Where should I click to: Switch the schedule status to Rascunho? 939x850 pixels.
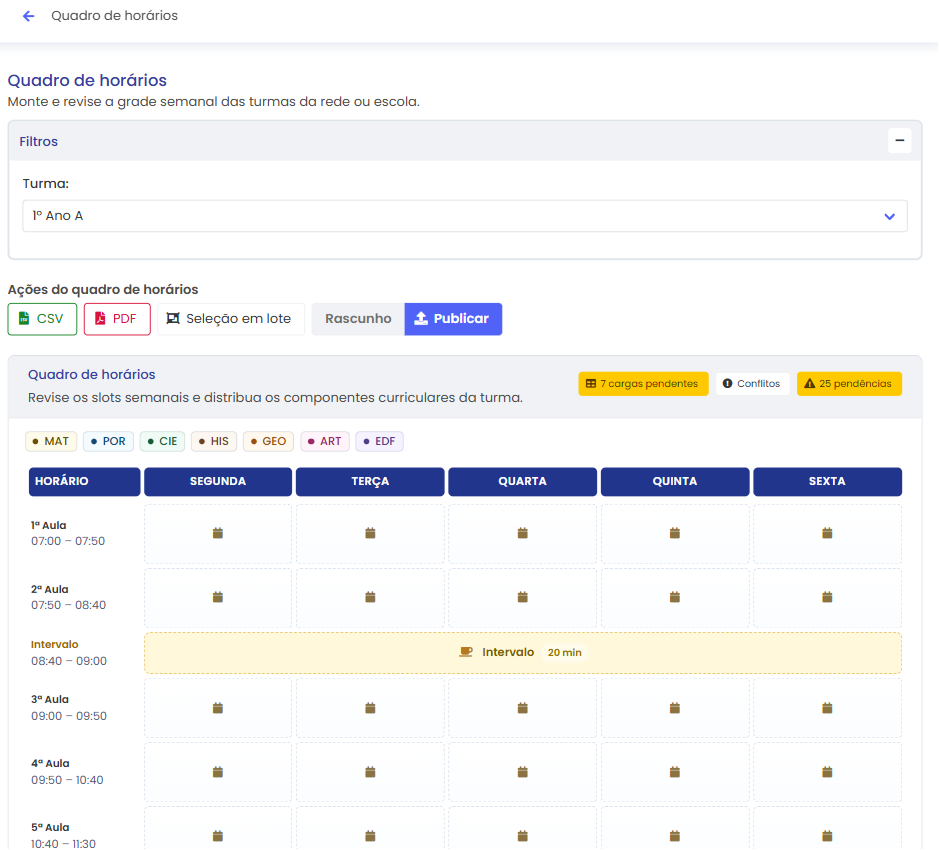pyautogui.click(x=358, y=319)
